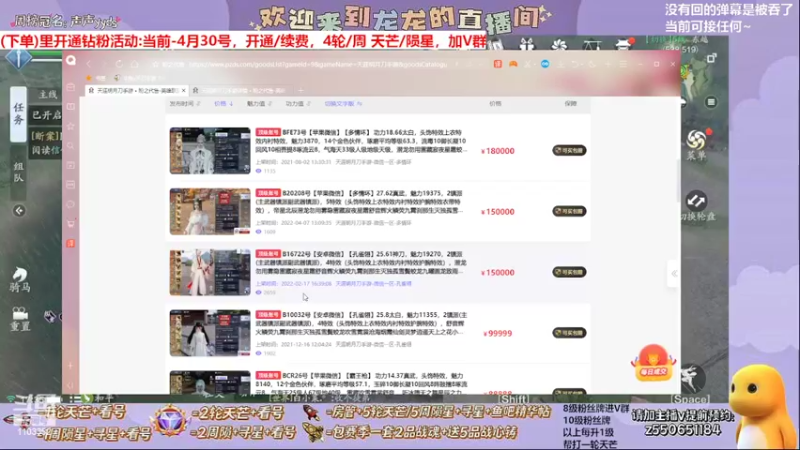
Task: Switch to the second browser tab
Action: 239,90
